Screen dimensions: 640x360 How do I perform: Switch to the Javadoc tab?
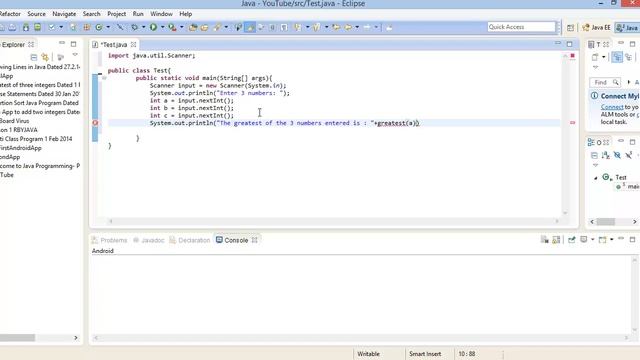[149, 240]
